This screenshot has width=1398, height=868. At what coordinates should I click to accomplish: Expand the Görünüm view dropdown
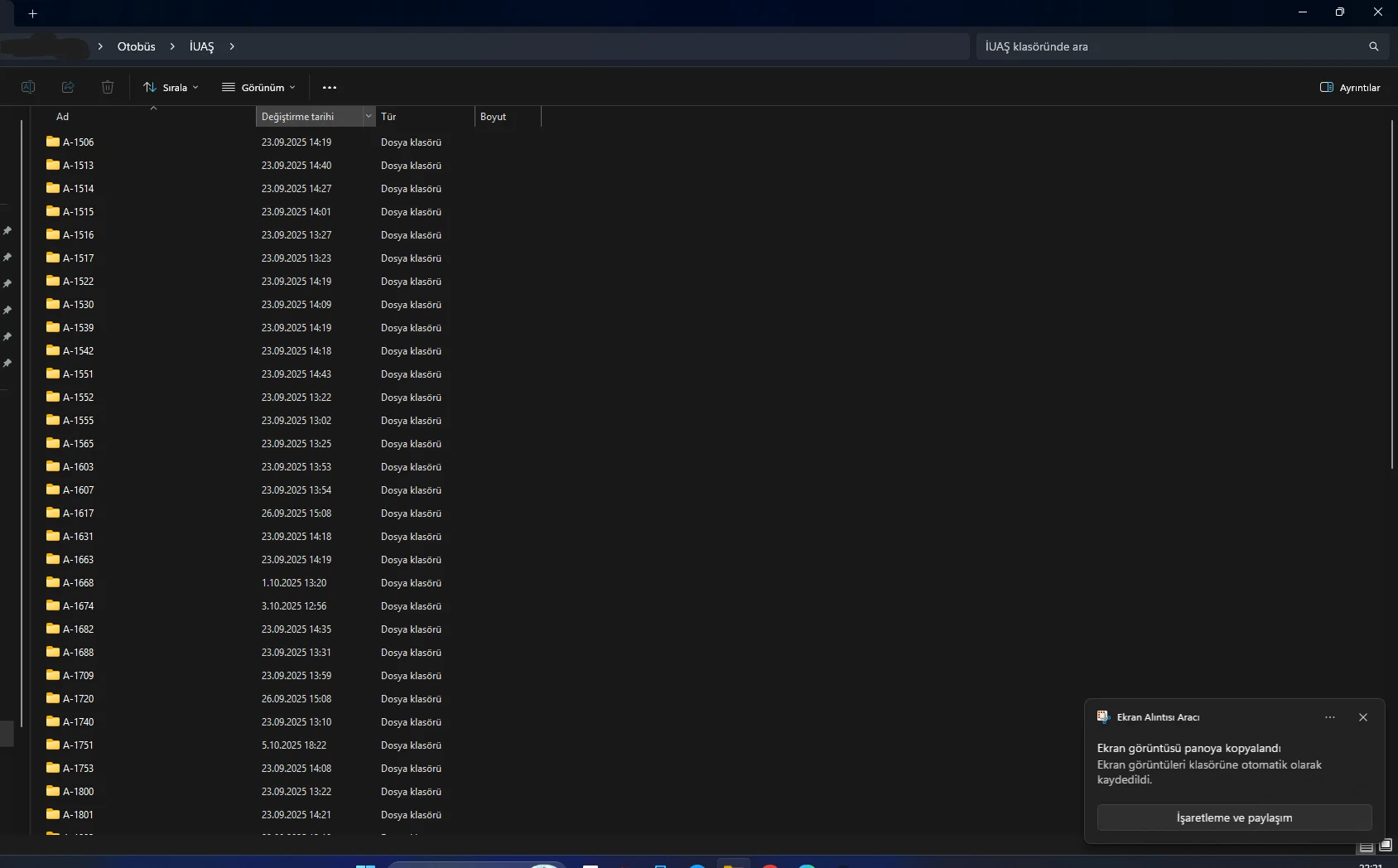[x=258, y=87]
